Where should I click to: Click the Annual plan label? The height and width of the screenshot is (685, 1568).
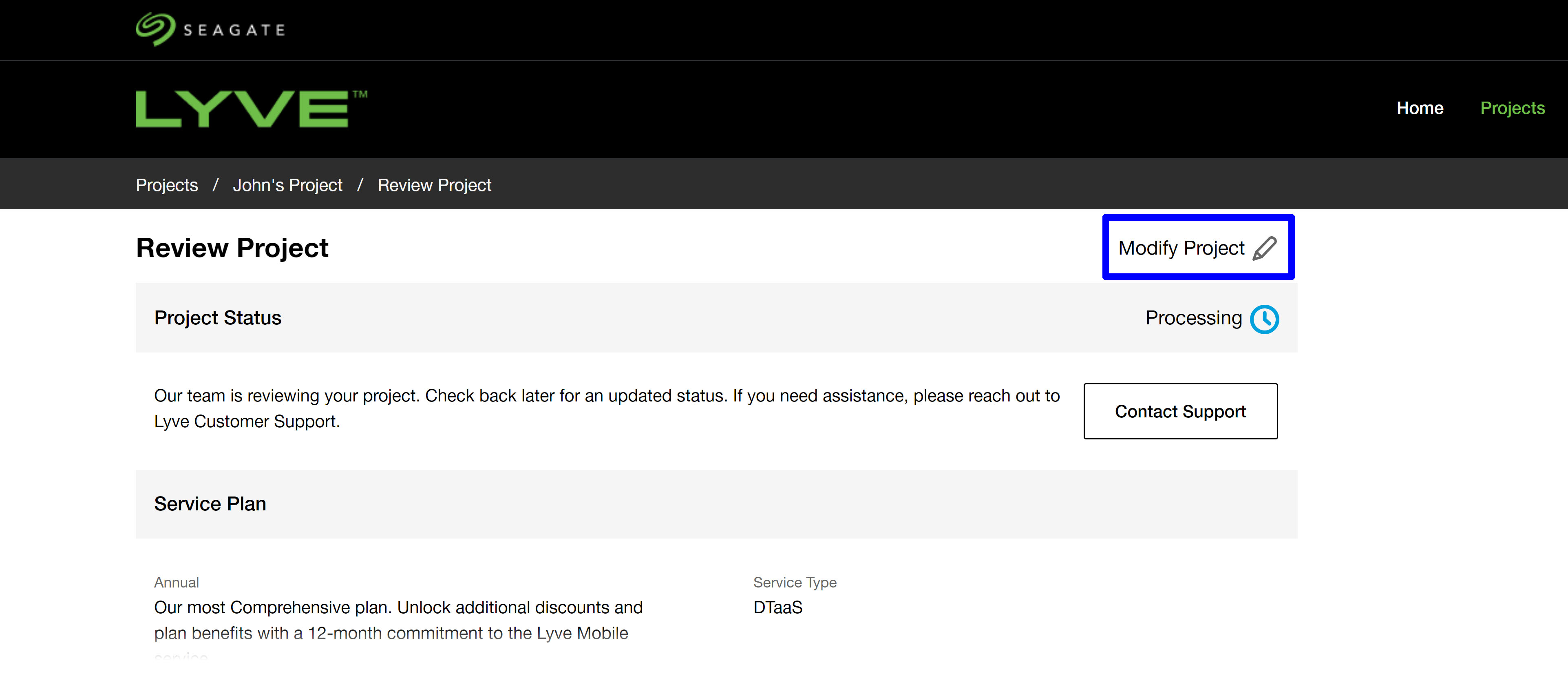(177, 583)
